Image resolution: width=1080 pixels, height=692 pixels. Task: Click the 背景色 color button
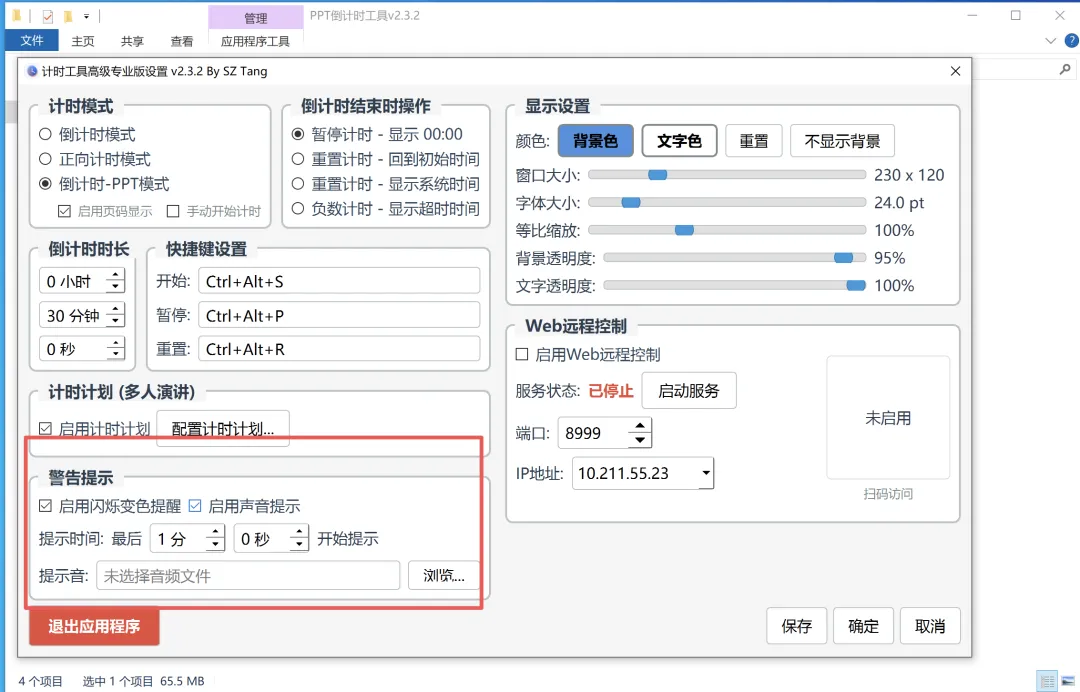[x=595, y=141]
